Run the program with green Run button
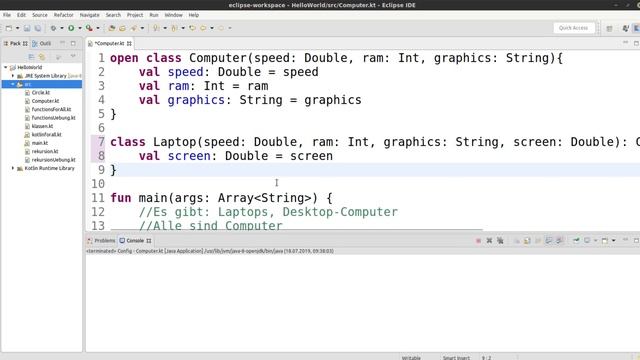This screenshot has width=640, height=360. tap(71, 28)
